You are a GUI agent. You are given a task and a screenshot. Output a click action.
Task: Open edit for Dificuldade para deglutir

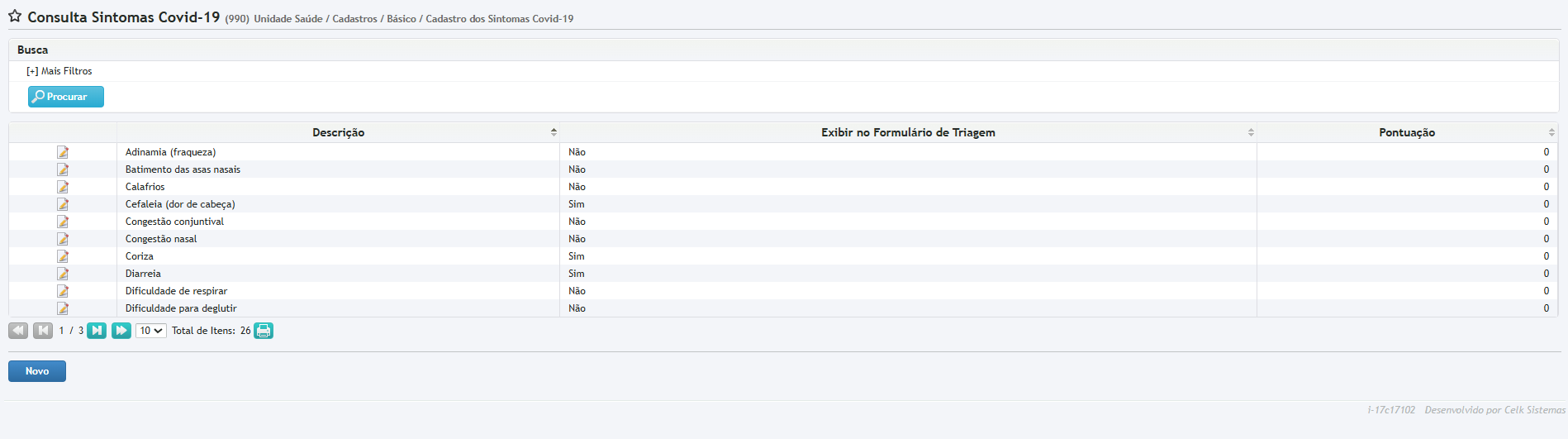coord(63,308)
